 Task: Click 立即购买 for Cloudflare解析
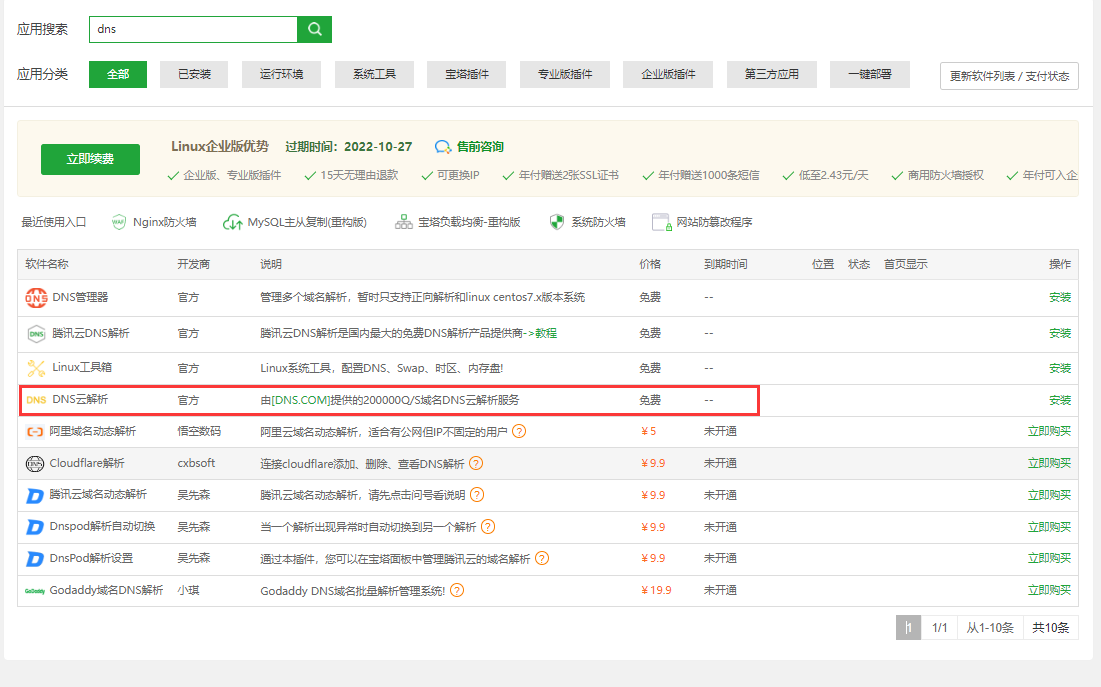pos(1049,463)
